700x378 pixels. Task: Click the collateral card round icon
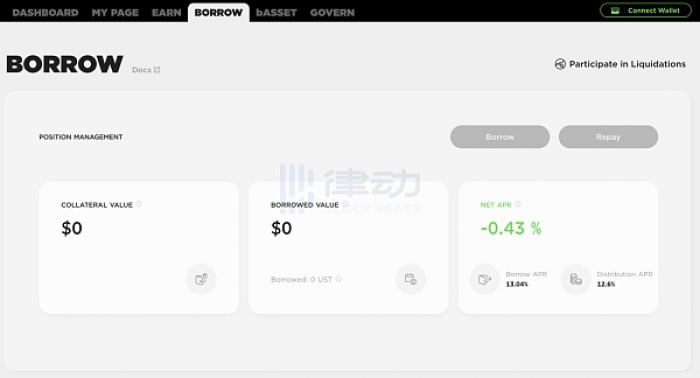pyautogui.click(x=201, y=279)
